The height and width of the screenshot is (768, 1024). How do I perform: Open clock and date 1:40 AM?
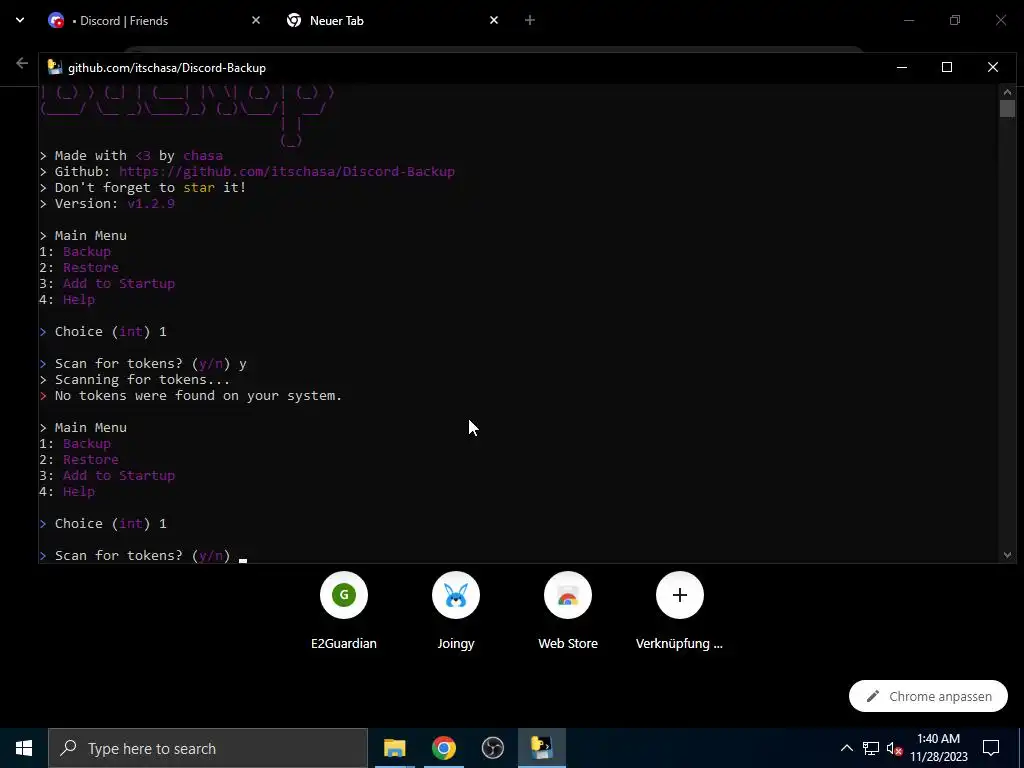point(938,748)
